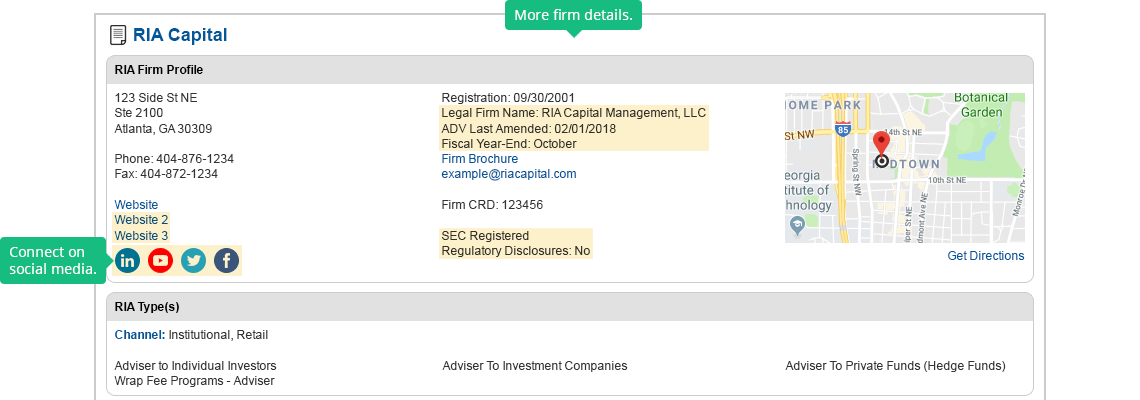The image size is (1140, 400).
Task: Click the I-85 highway shield on map
Action: [x=842, y=130]
